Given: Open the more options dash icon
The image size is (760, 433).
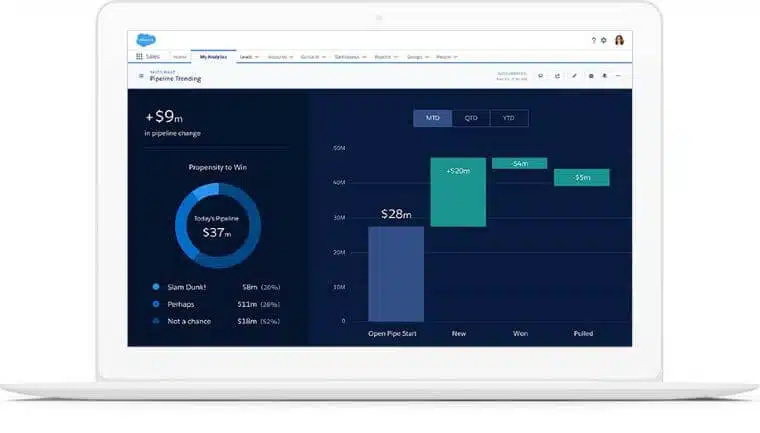Looking at the screenshot, I should tap(618, 76).
